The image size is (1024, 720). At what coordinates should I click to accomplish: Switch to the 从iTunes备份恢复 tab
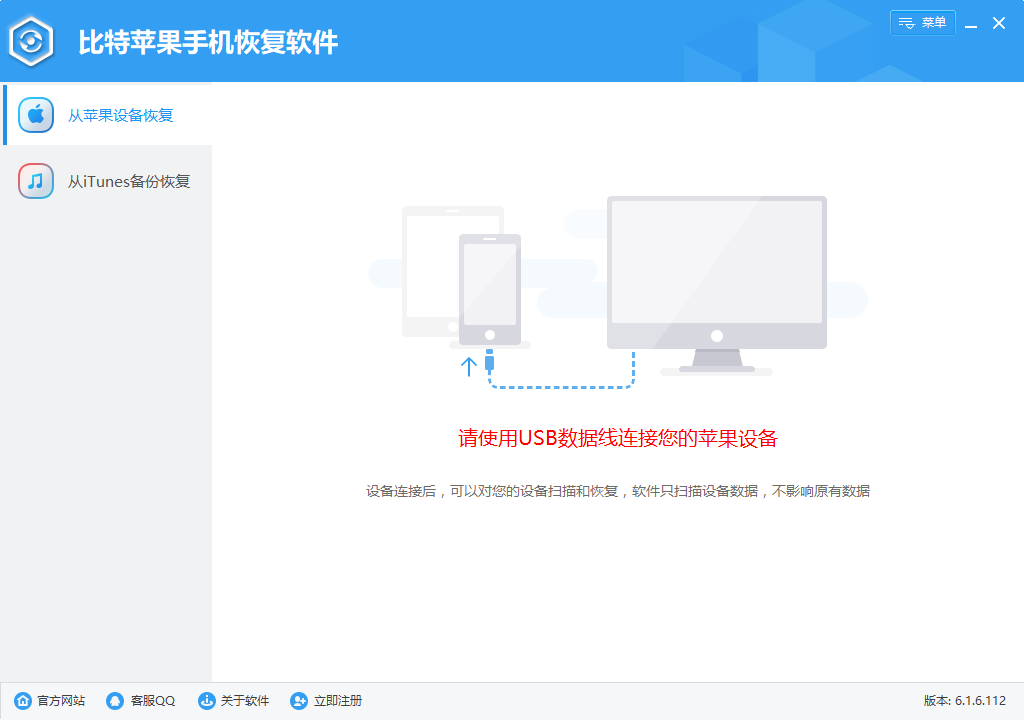click(108, 181)
